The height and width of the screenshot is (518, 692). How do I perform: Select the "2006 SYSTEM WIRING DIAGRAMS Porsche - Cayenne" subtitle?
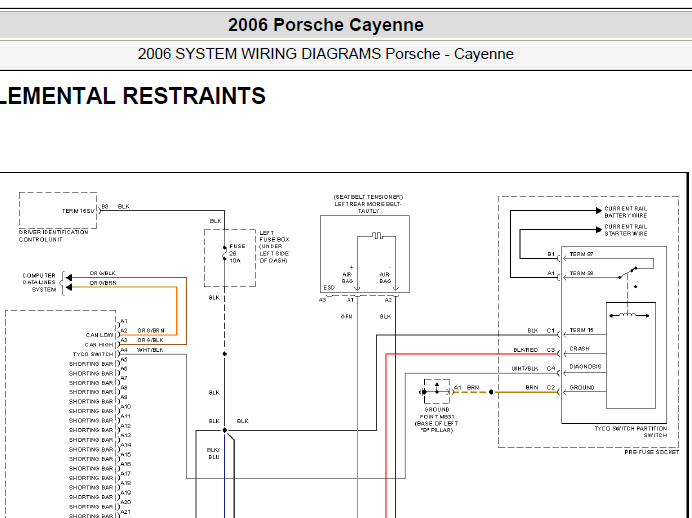point(326,54)
